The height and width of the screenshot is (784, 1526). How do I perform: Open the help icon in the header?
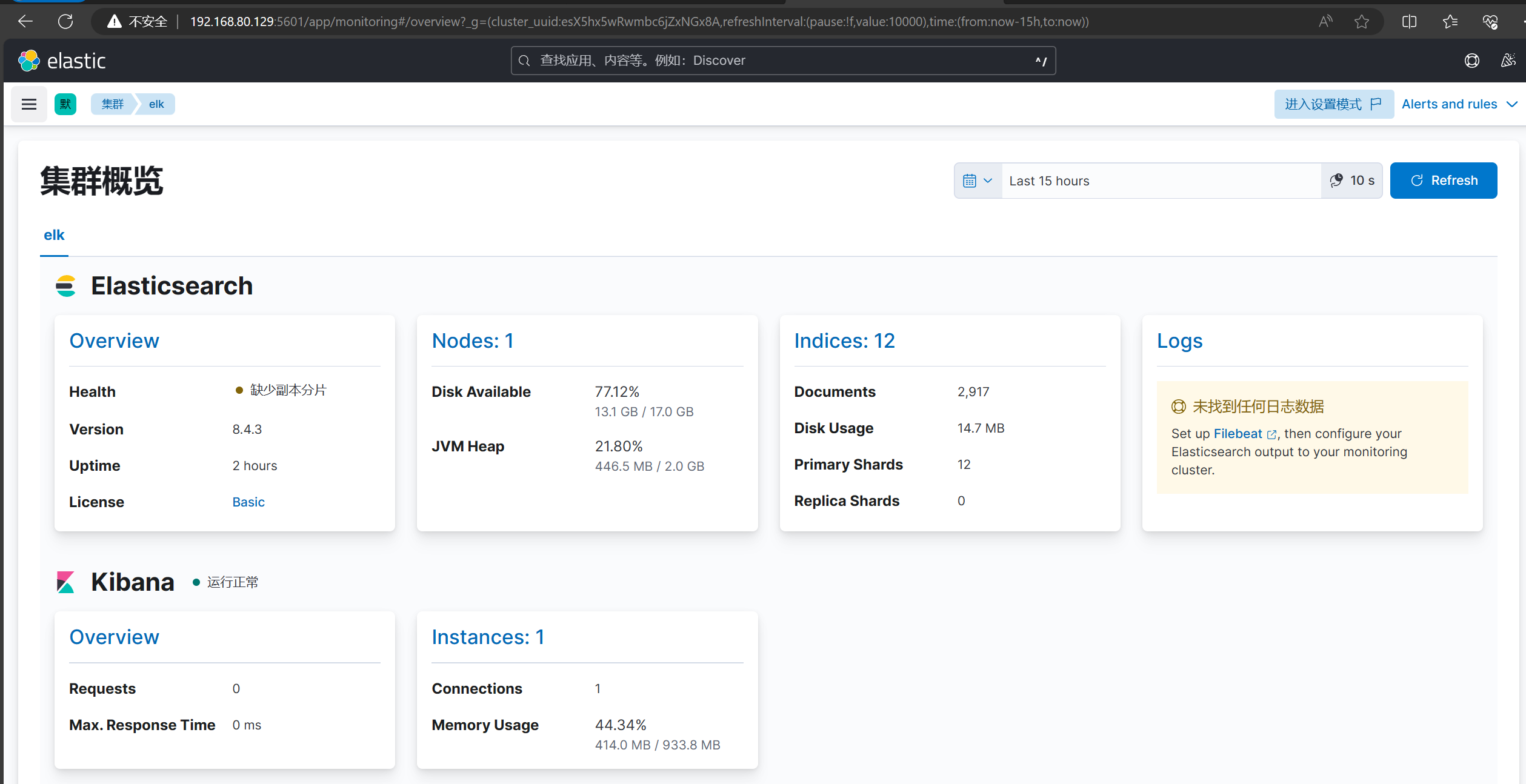[x=1472, y=60]
